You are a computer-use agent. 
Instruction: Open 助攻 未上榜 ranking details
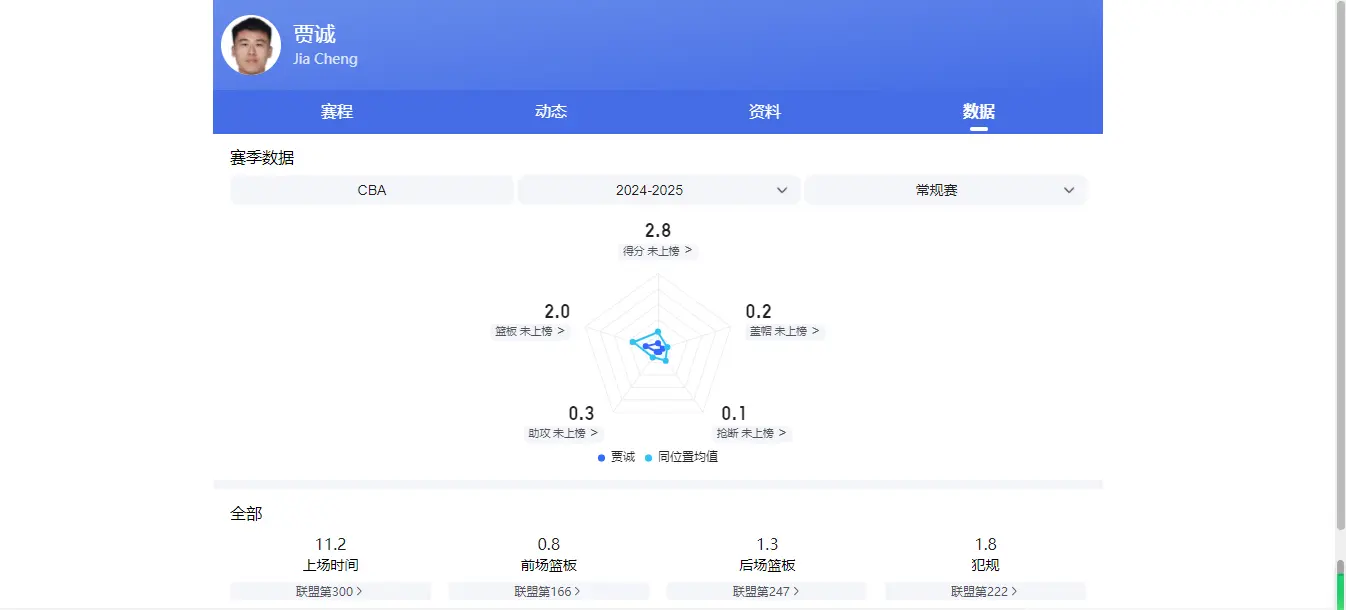pyautogui.click(x=564, y=432)
